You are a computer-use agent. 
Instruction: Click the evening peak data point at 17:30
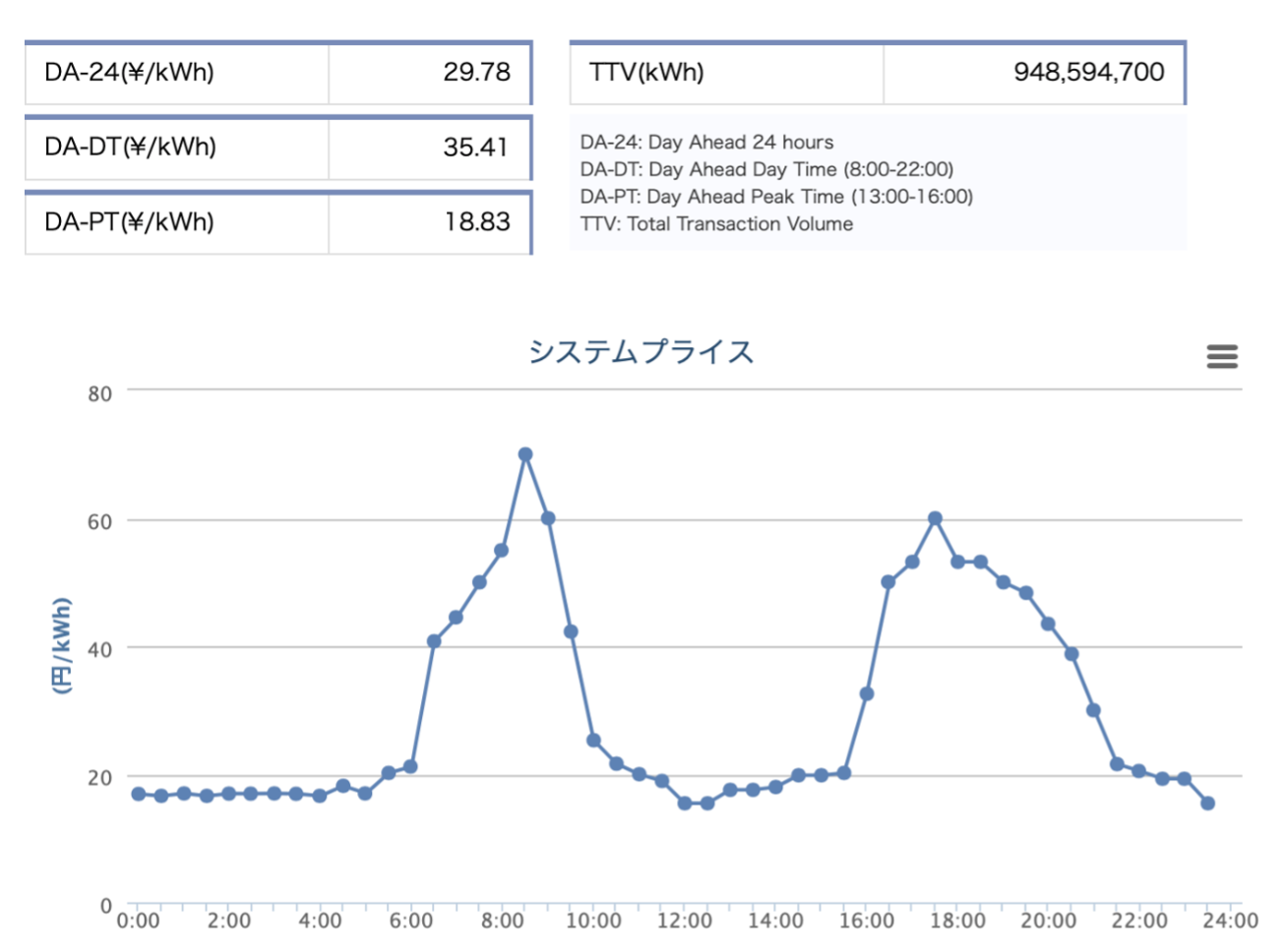(x=935, y=518)
